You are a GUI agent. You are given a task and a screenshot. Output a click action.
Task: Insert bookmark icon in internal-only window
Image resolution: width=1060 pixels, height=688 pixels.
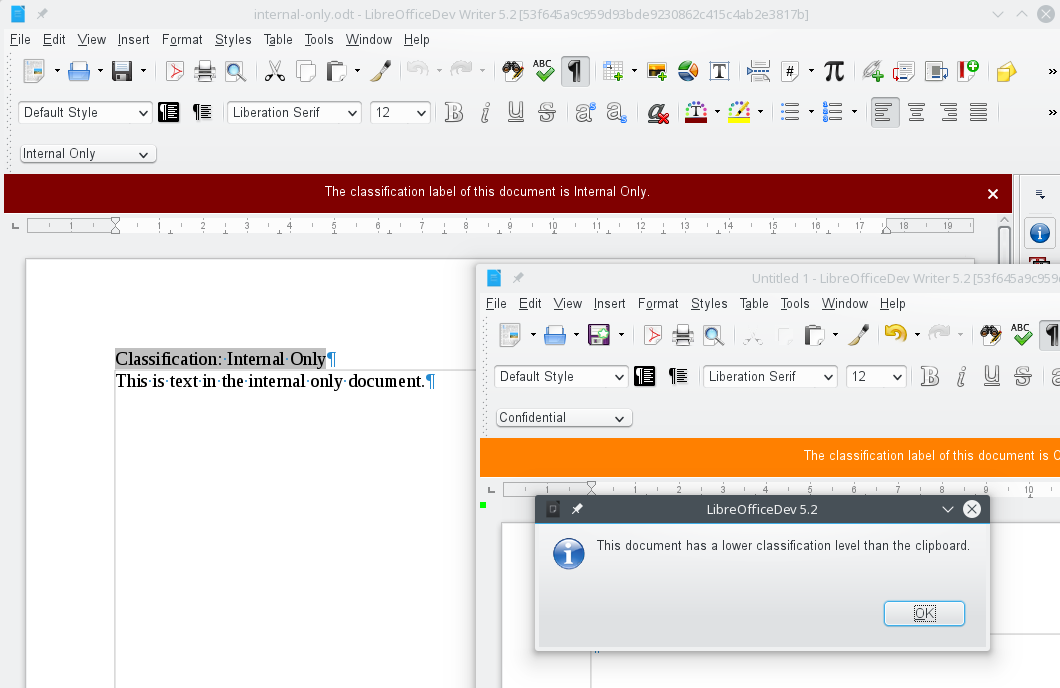[968, 71]
